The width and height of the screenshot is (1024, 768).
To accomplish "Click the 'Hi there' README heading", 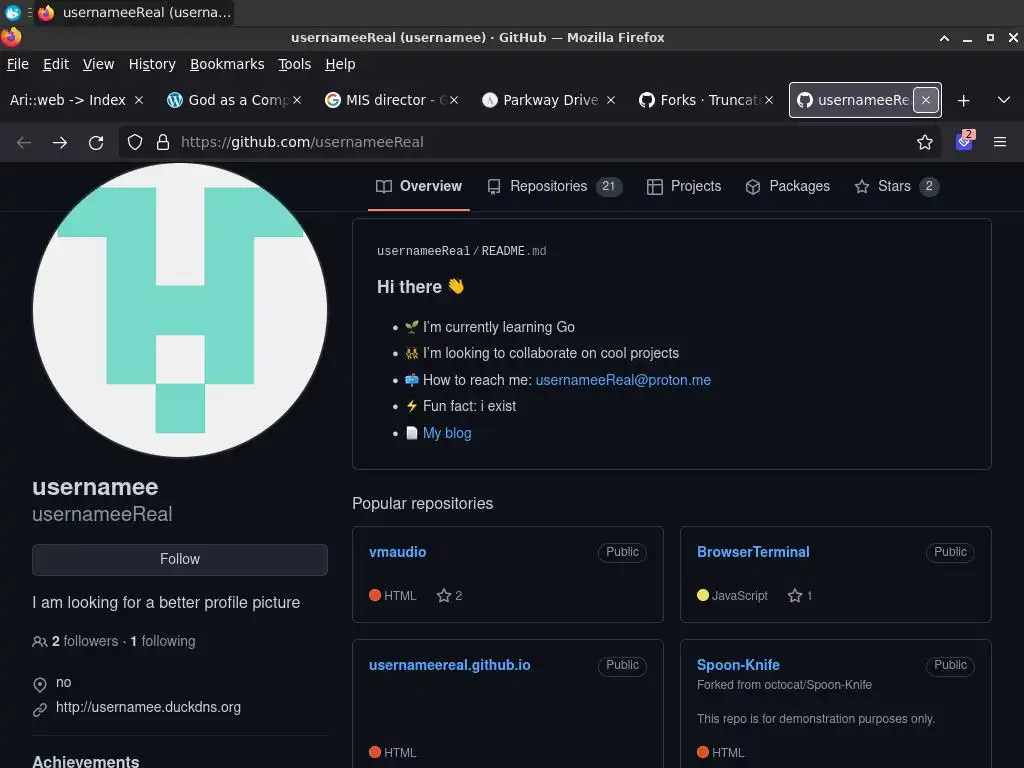I will coord(421,287).
